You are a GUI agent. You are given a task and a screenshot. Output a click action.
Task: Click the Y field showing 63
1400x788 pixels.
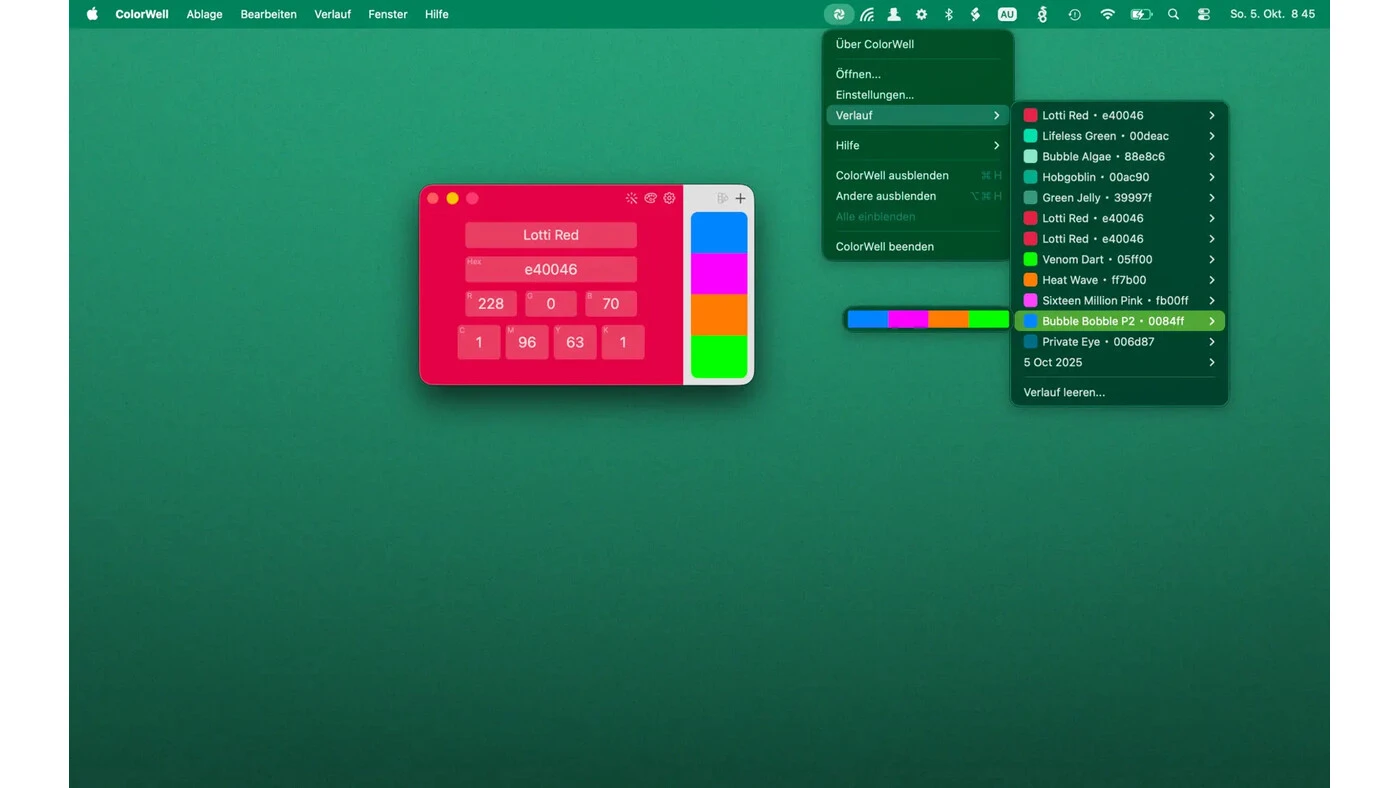pyautogui.click(x=575, y=342)
